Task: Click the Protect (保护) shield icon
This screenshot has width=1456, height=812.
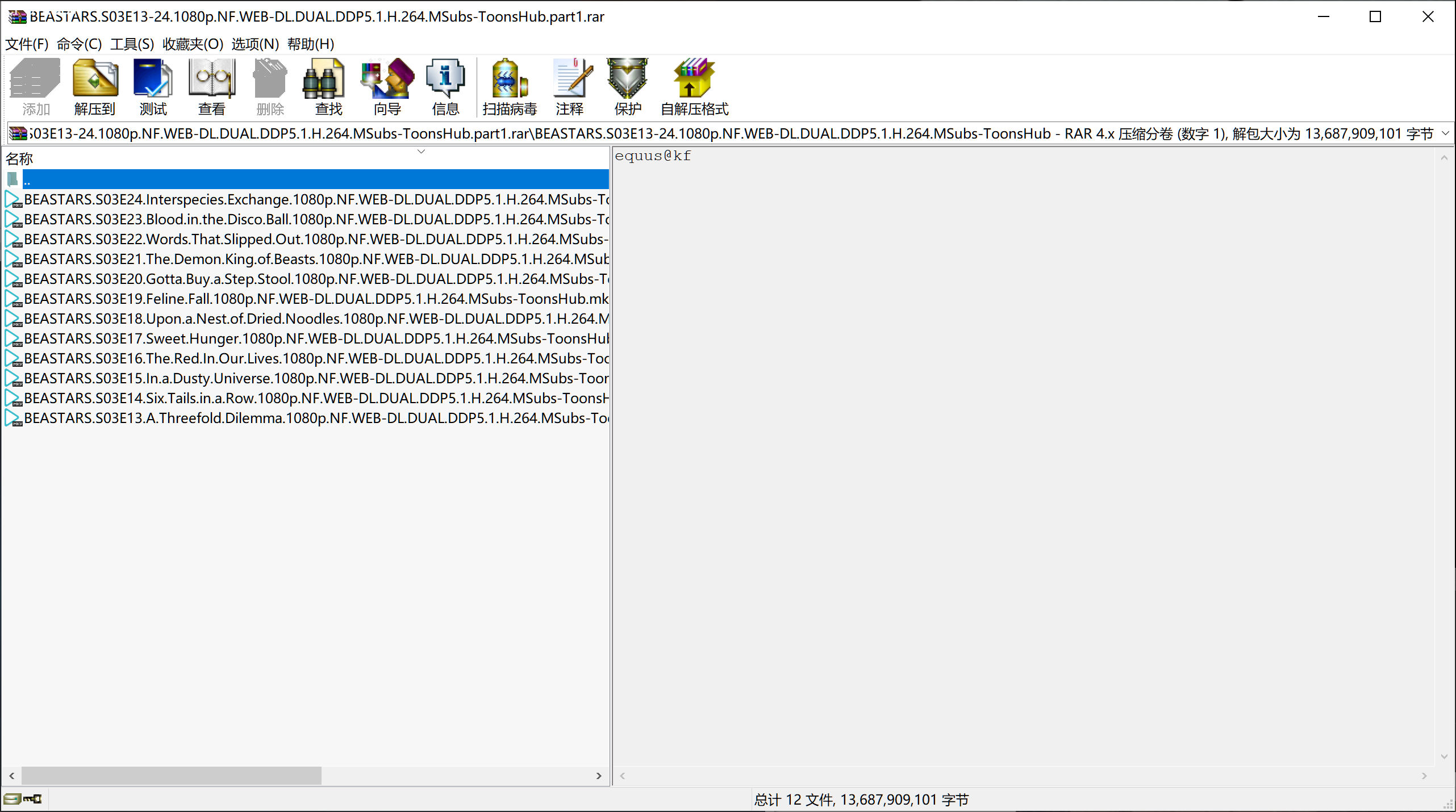Action: tap(628, 86)
